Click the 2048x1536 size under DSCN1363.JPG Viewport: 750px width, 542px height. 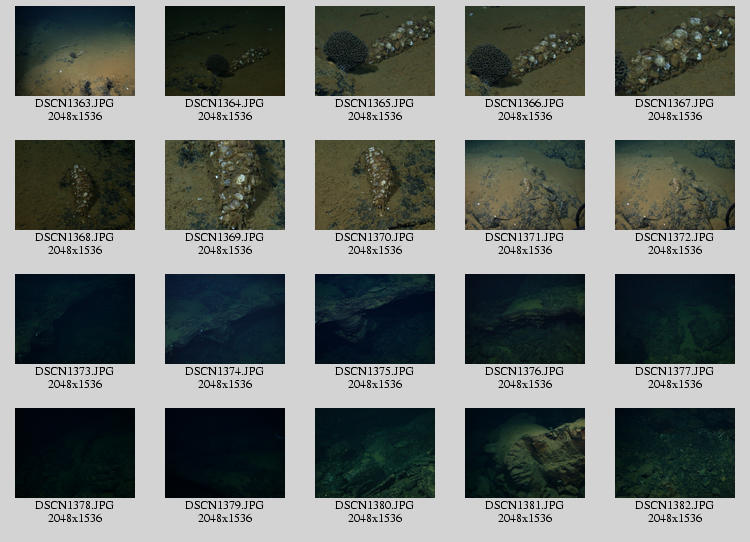75,116
